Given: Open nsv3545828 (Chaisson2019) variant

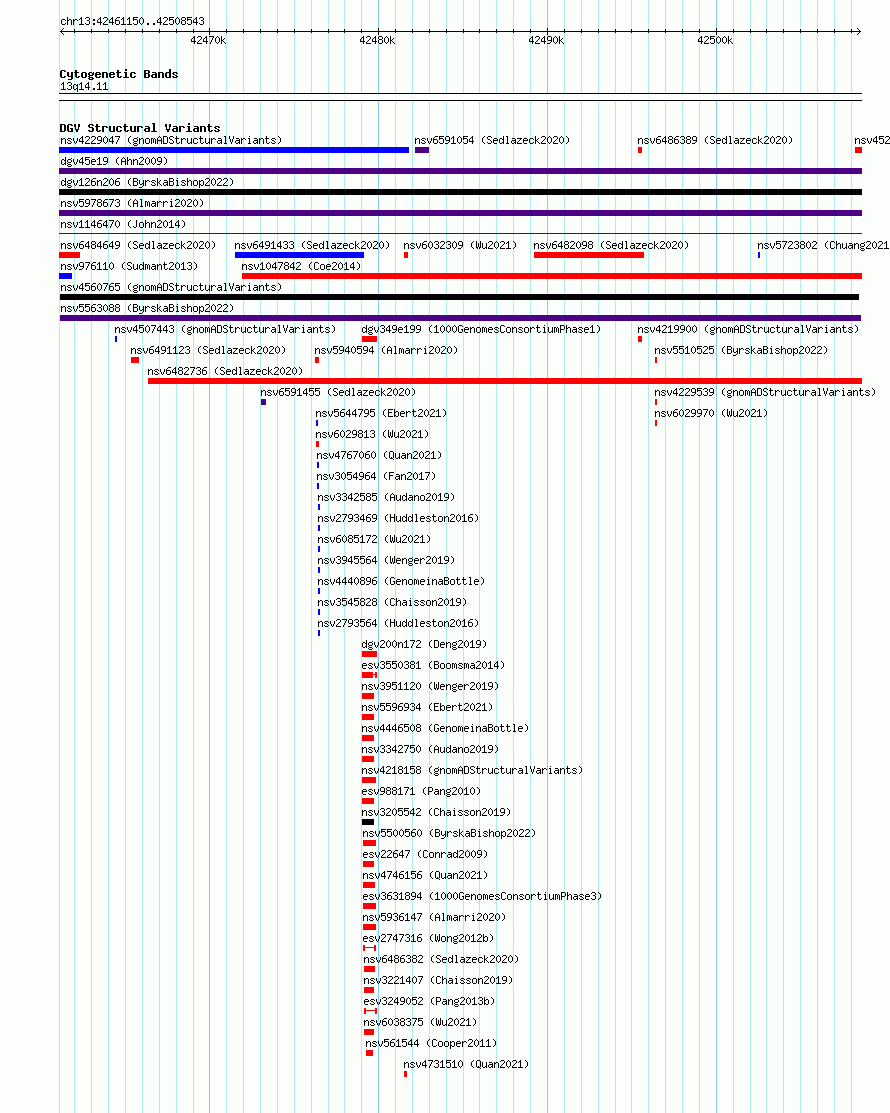Looking at the screenshot, I should click(x=392, y=602).
